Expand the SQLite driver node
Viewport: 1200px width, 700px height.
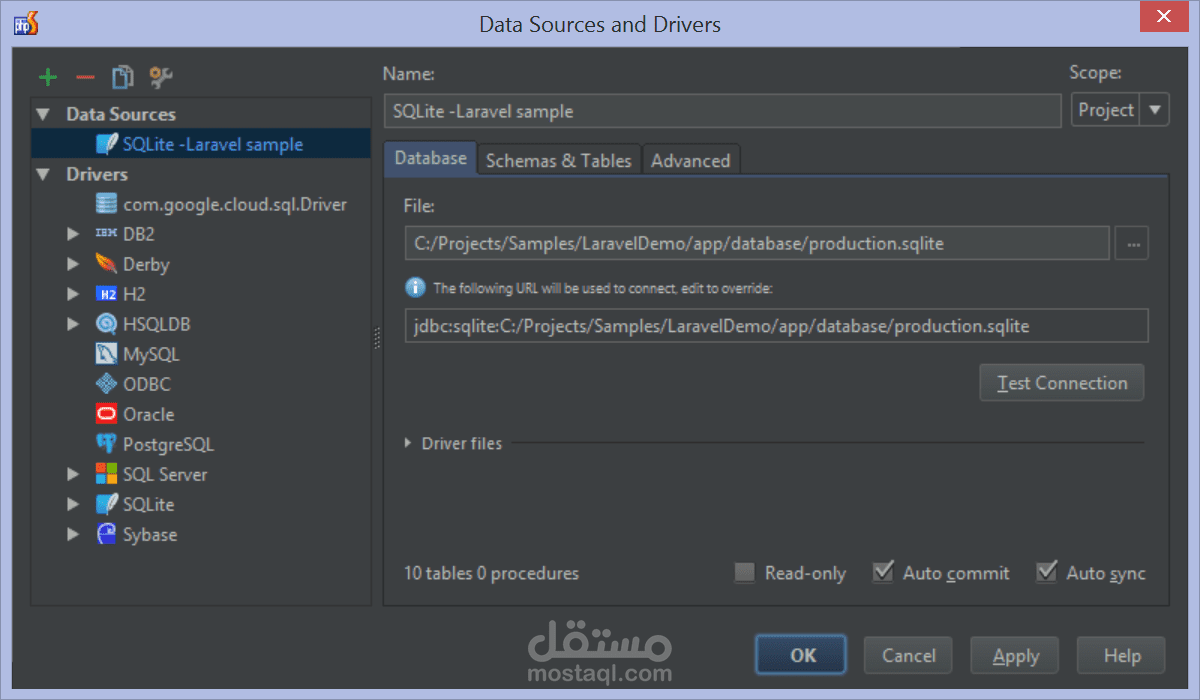tap(73, 504)
